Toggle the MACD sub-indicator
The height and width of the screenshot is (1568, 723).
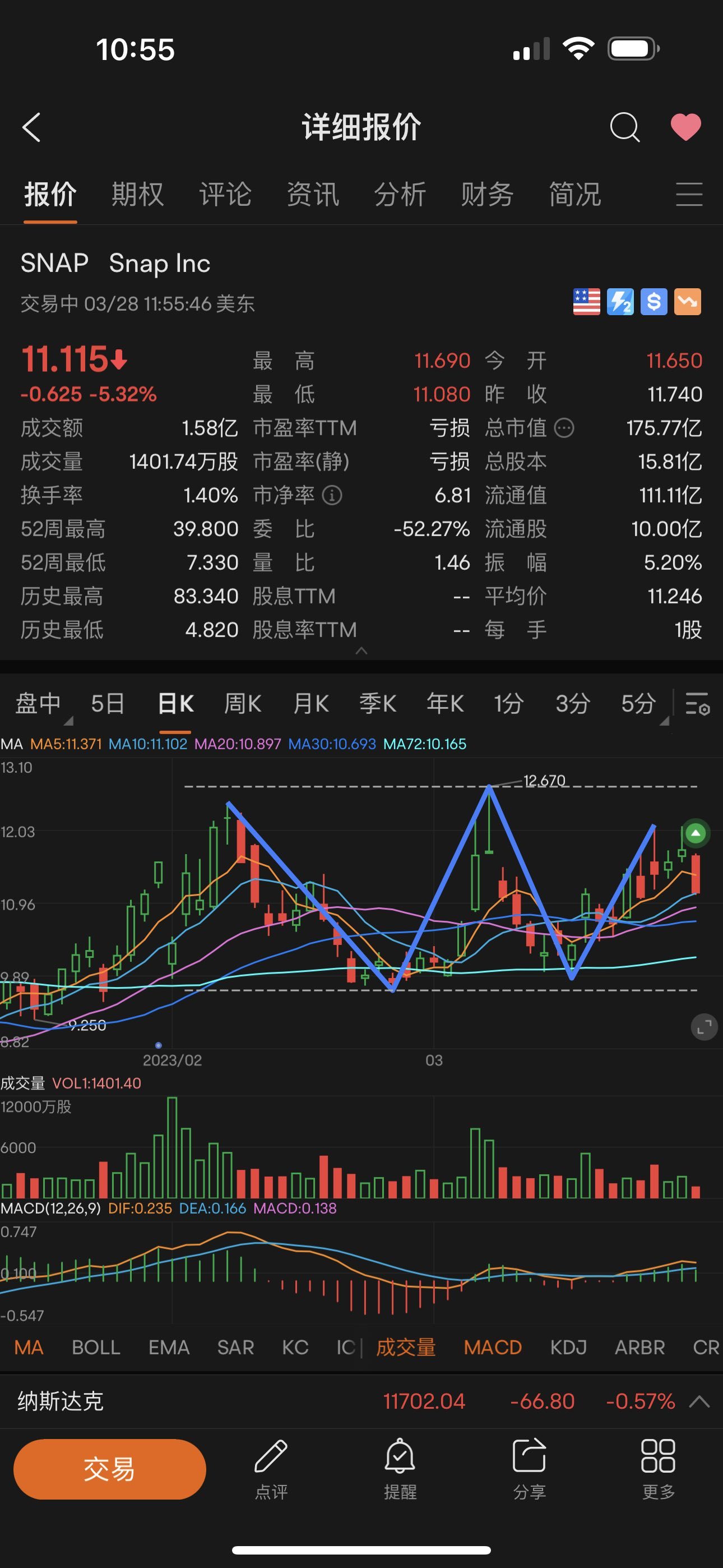(493, 1348)
